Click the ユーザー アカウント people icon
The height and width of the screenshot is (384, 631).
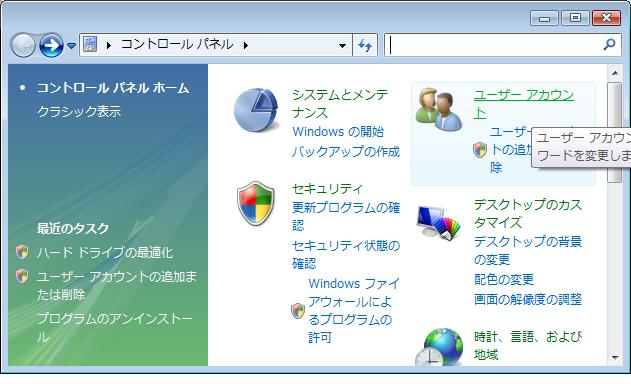point(439,109)
